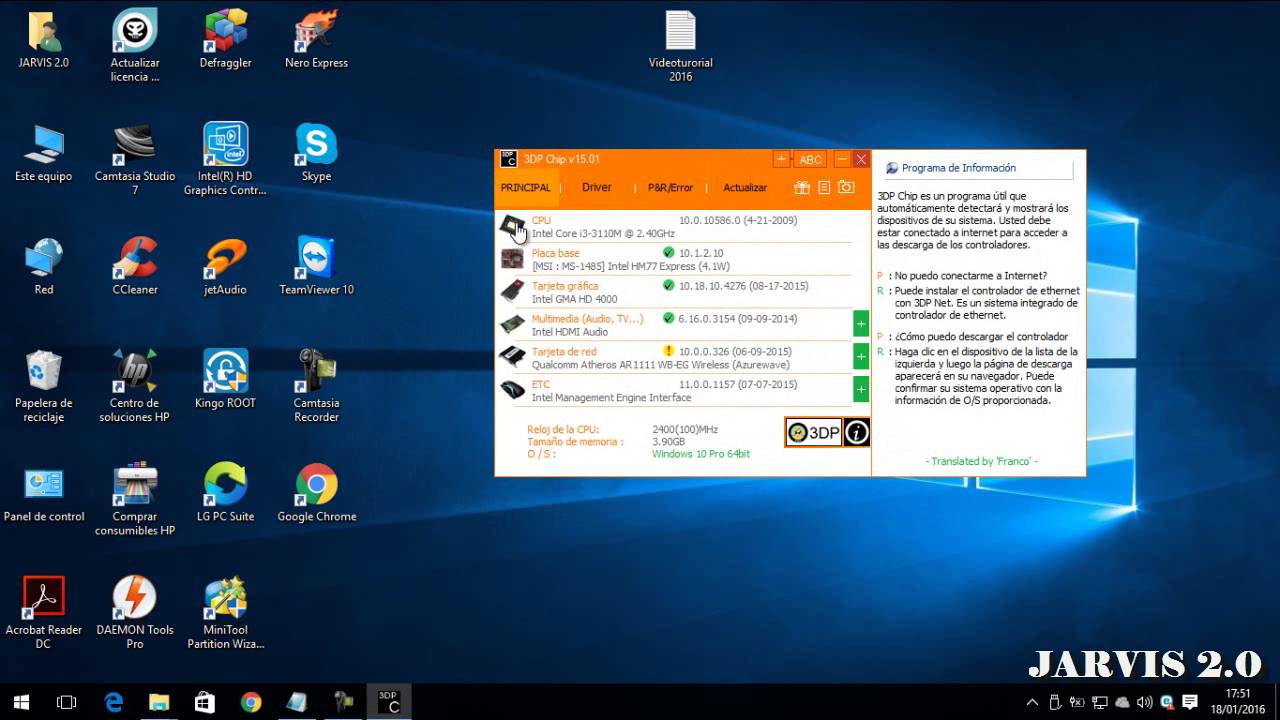The width and height of the screenshot is (1280, 720).
Task: Open MiniTool Partition Wizard desktop icon
Action: coord(226,613)
